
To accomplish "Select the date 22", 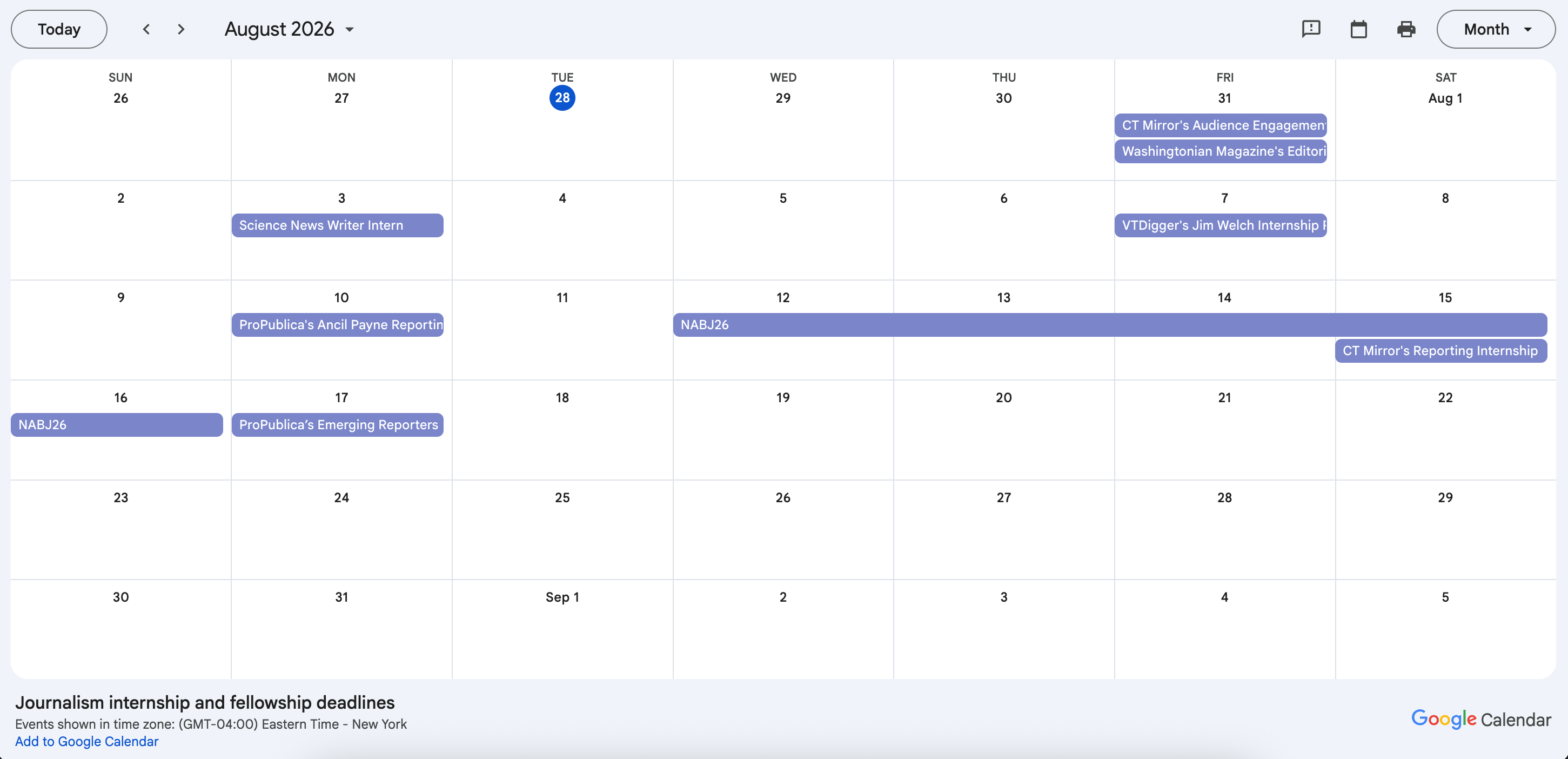I will 1445,397.
